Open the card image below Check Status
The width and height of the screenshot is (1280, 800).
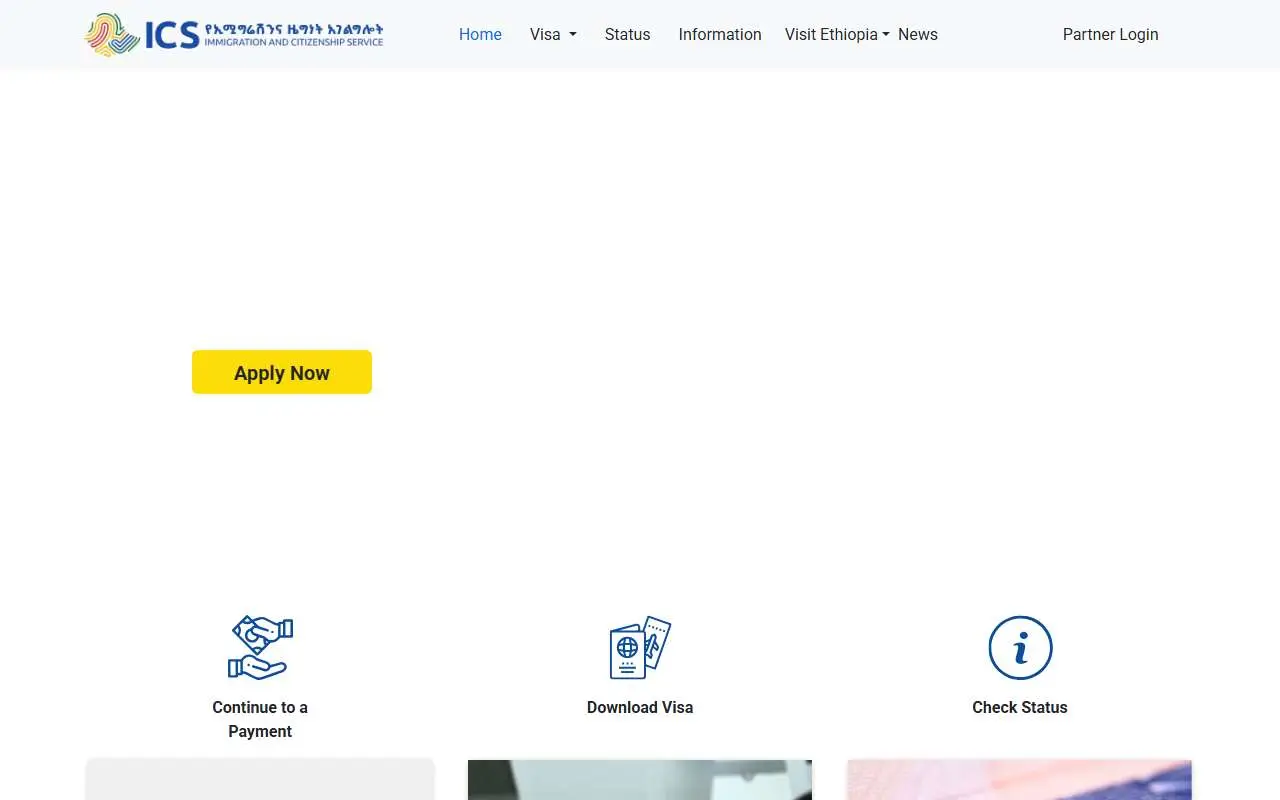tap(1019, 780)
